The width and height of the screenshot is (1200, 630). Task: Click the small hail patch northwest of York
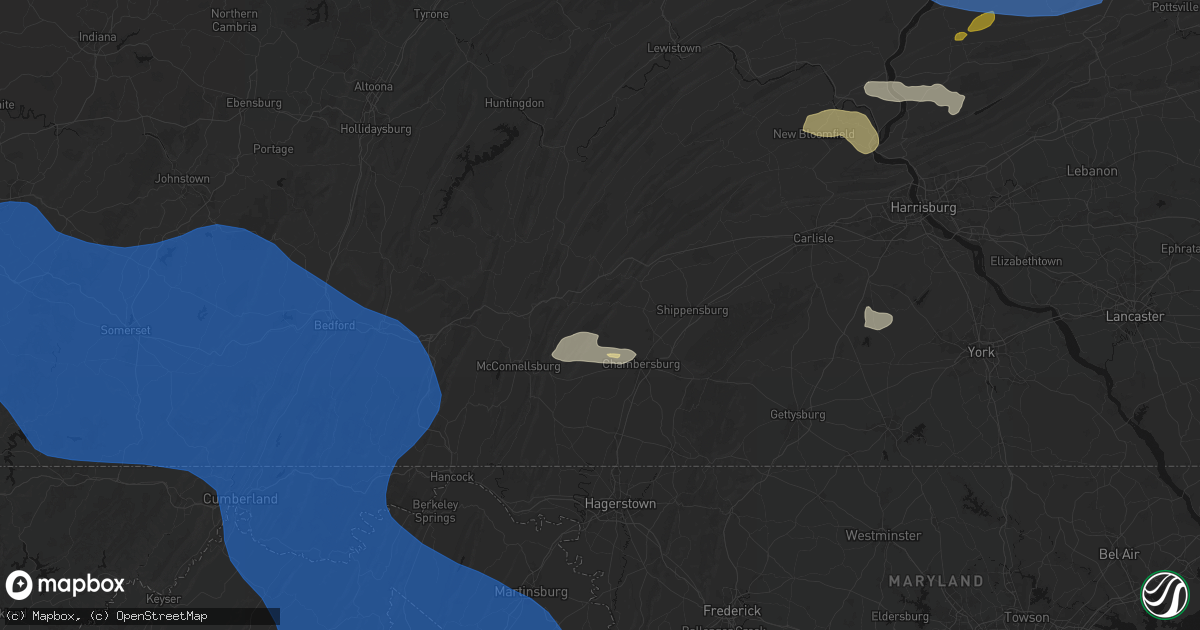[x=878, y=318]
